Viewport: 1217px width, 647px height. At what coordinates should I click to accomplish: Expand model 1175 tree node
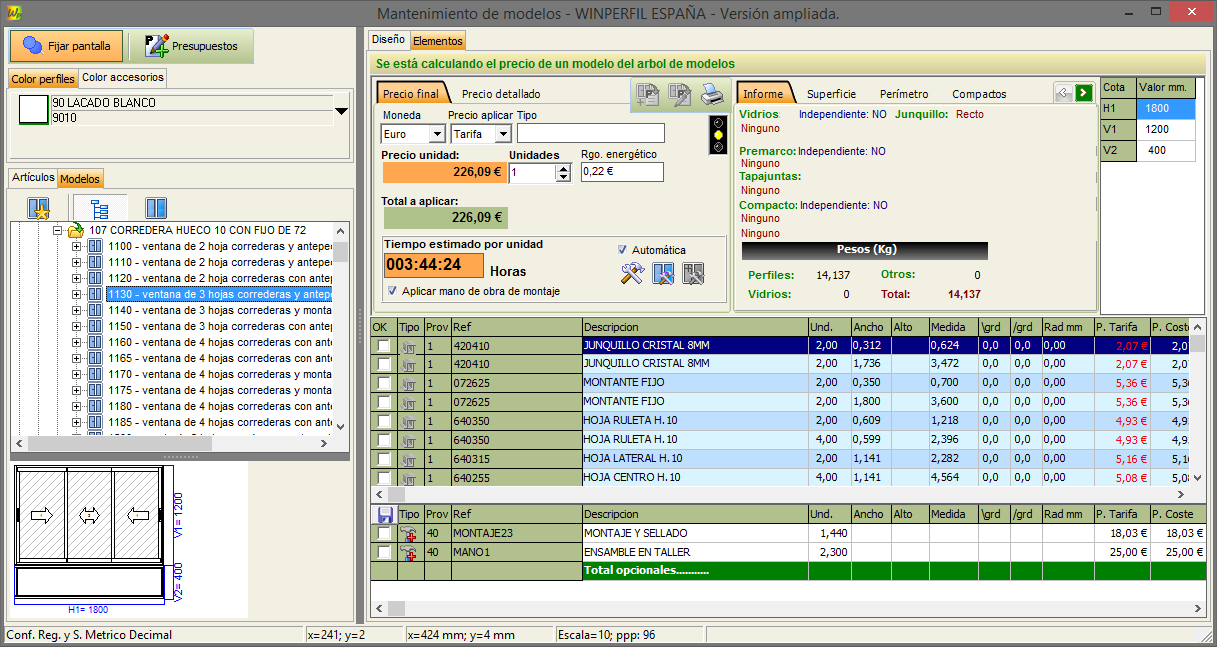77,390
